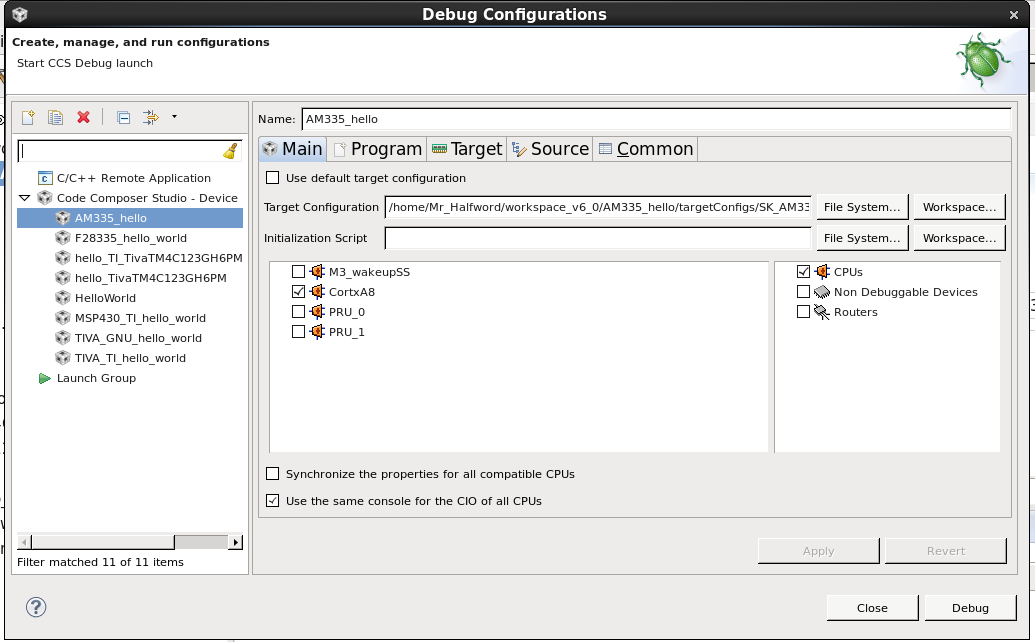This screenshot has height=642, width=1035.
Task: Click the collapse all icon
Action: [123, 117]
